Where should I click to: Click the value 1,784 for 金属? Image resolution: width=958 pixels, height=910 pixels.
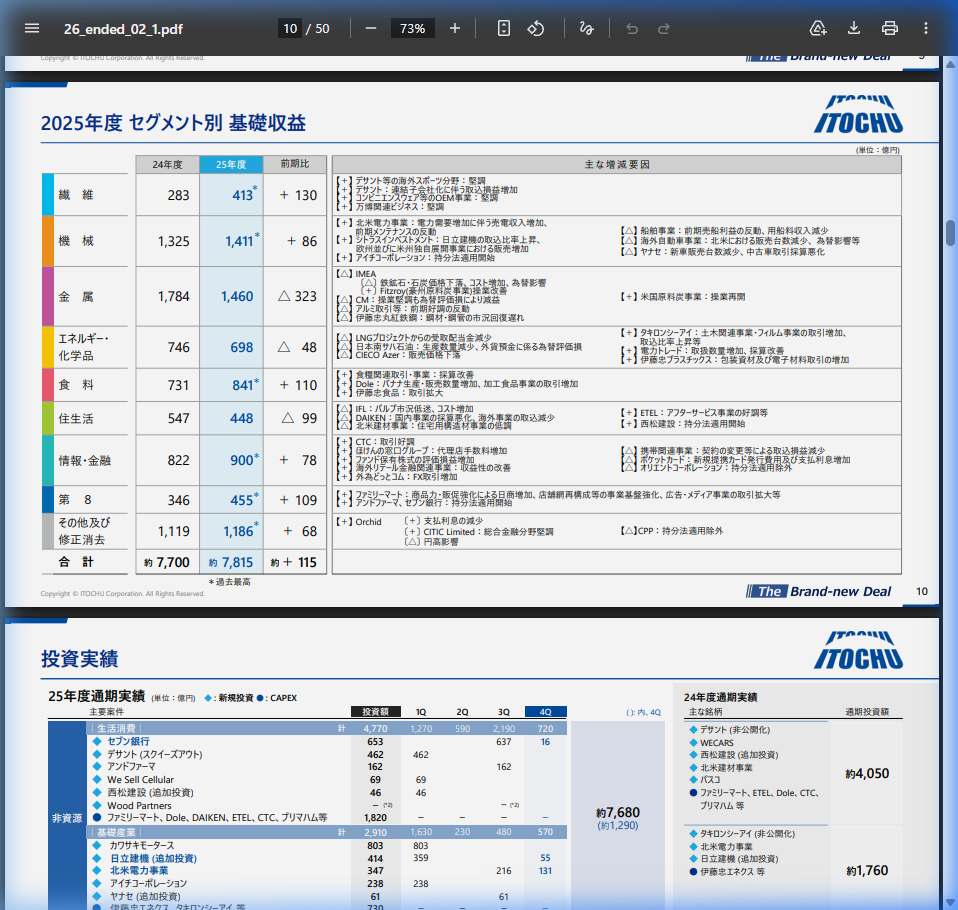pyautogui.click(x=174, y=296)
